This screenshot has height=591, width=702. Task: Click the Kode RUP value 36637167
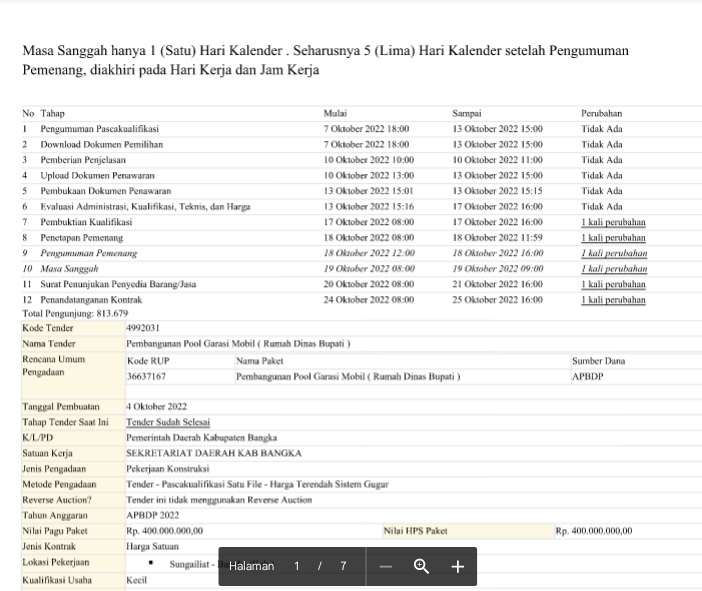point(146,377)
